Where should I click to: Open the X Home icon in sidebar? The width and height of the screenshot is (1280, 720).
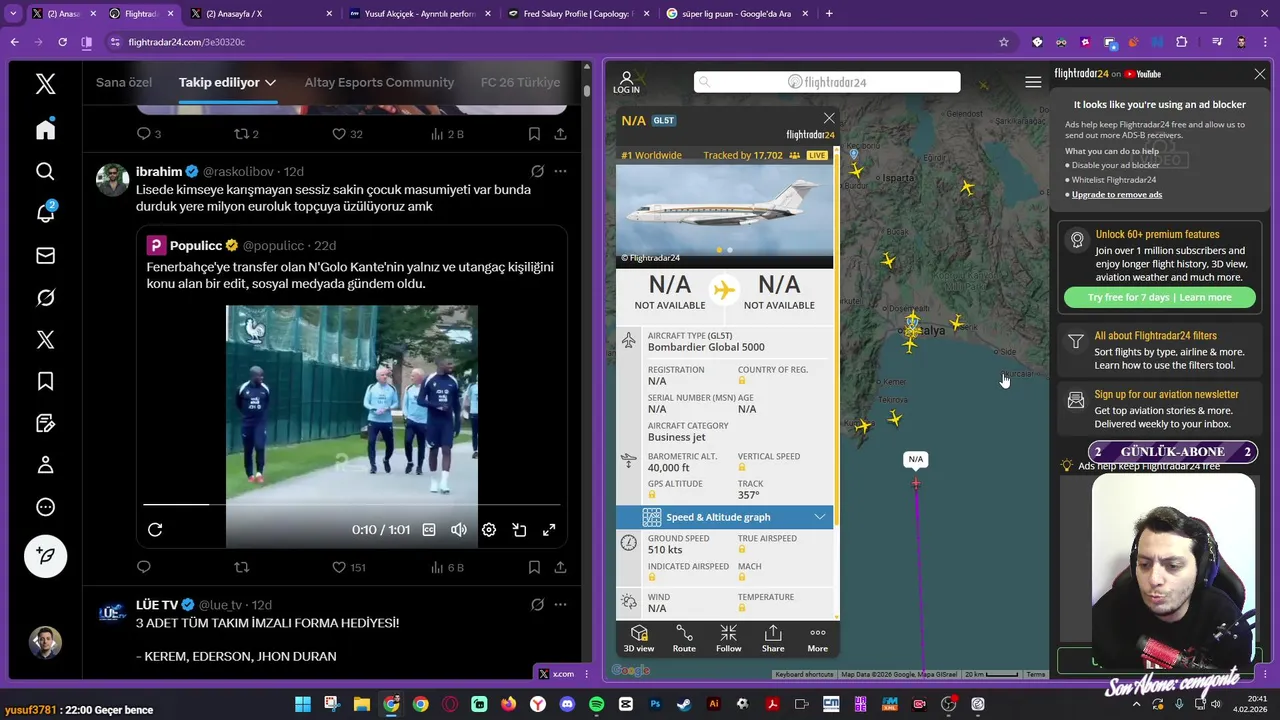[x=45, y=130]
